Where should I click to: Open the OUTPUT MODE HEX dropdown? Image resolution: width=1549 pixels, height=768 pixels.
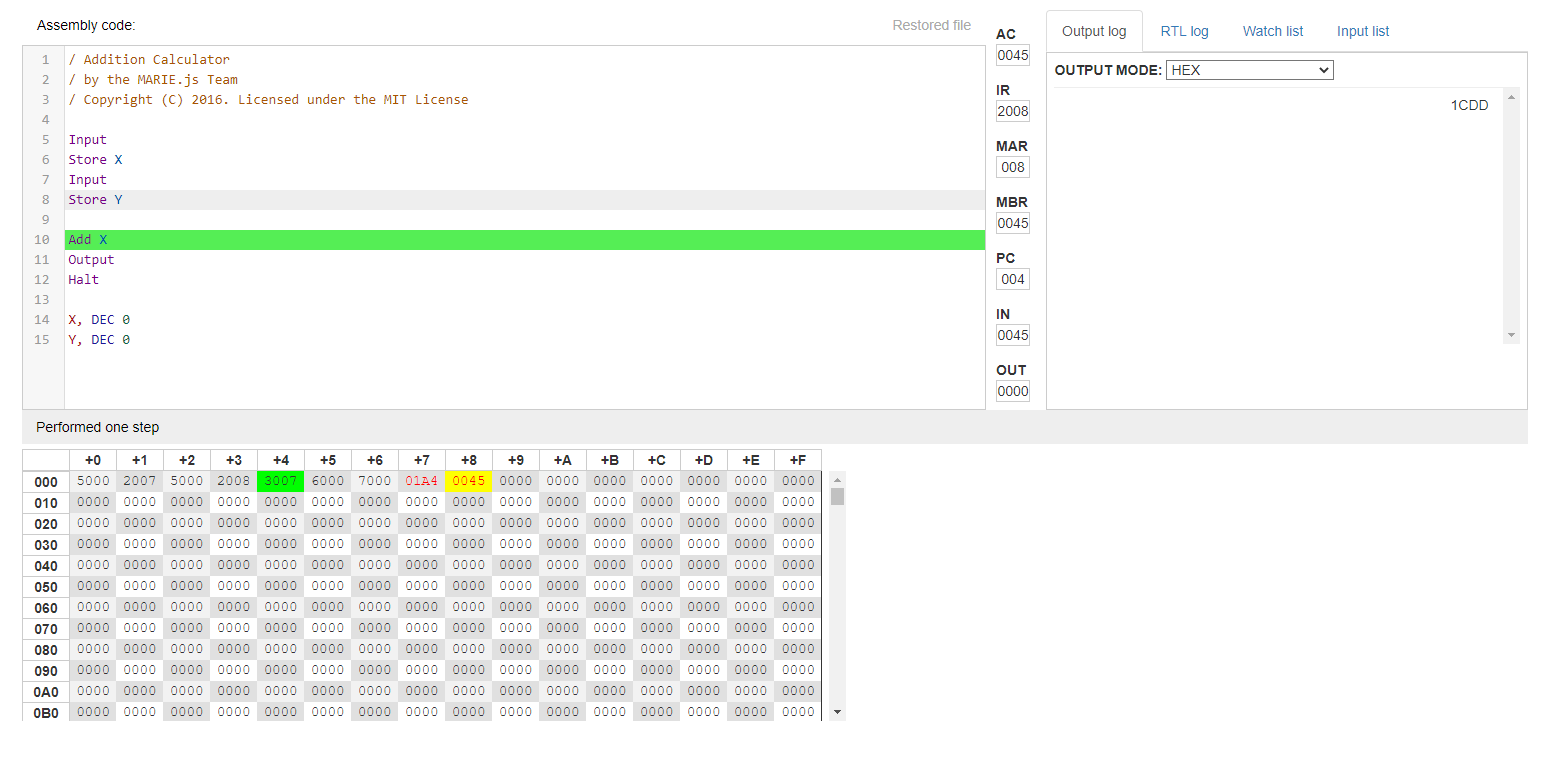click(1249, 70)
